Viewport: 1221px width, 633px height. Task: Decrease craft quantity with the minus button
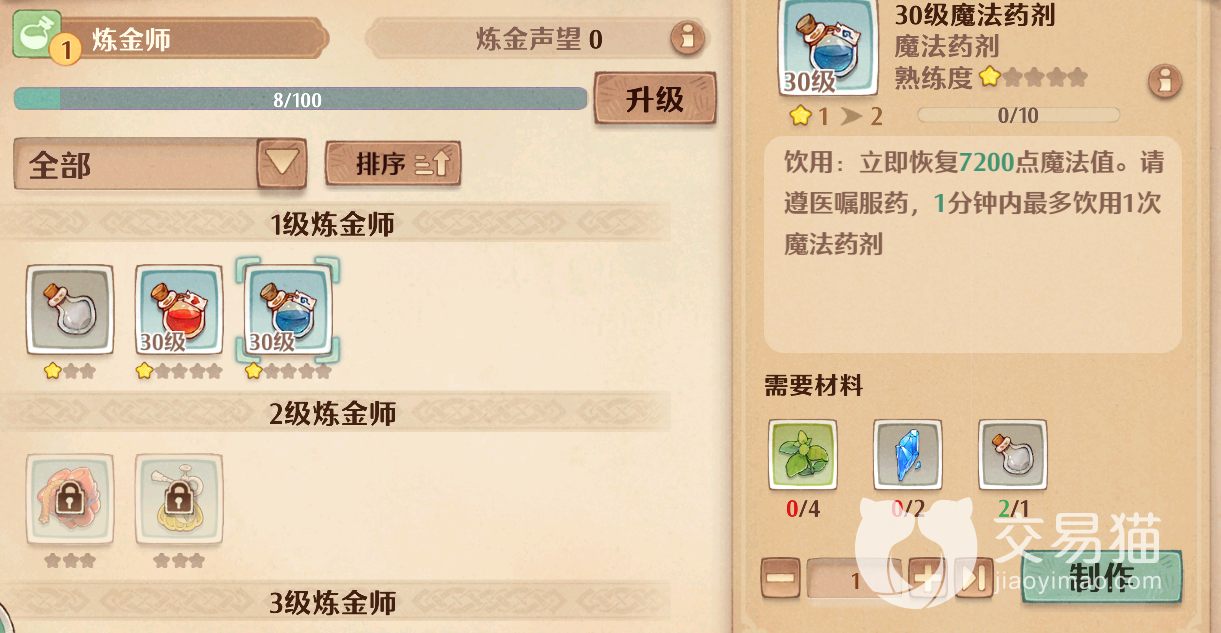(x=780, y=578)
